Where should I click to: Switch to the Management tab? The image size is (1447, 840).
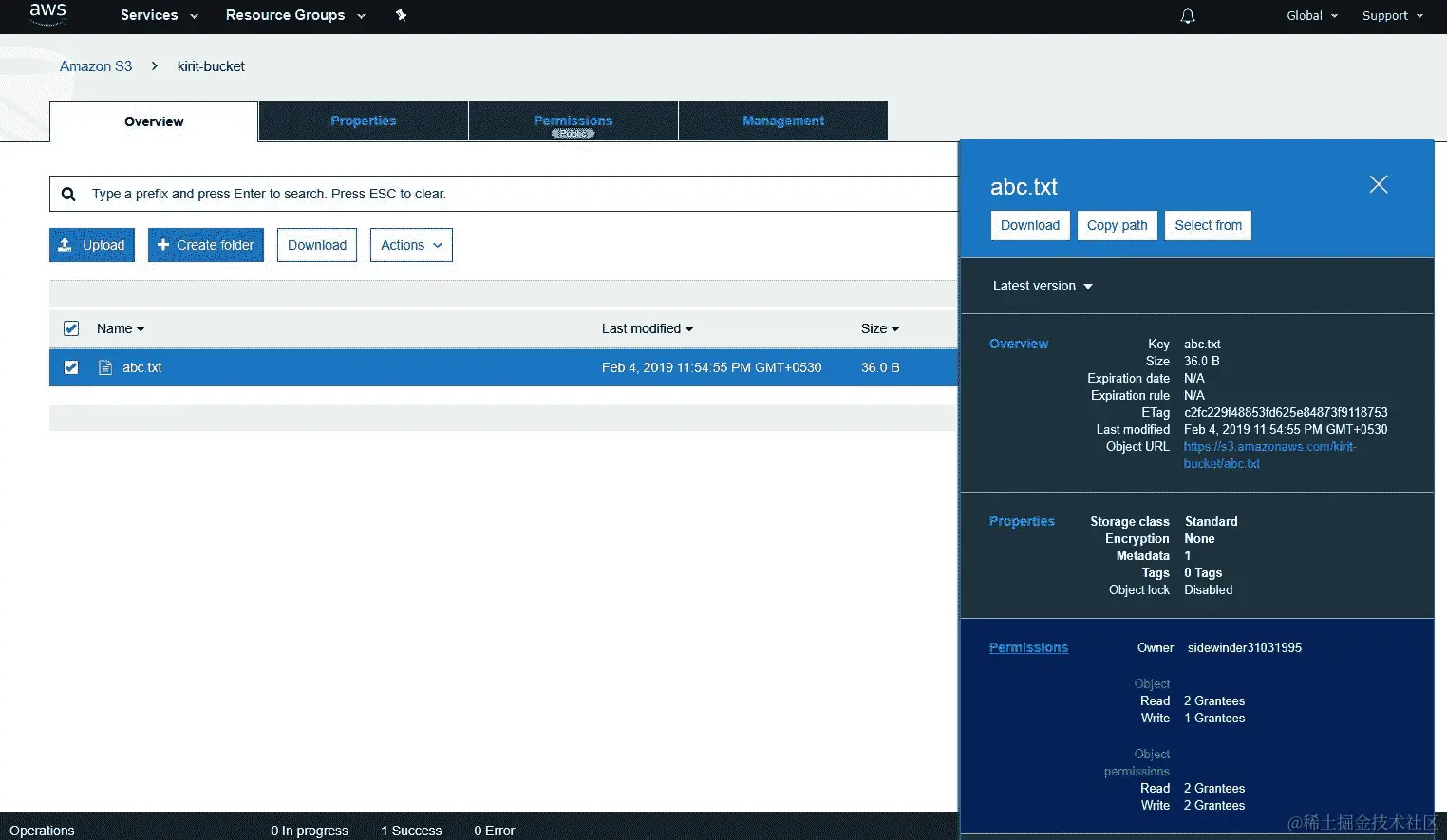[783, 121]
